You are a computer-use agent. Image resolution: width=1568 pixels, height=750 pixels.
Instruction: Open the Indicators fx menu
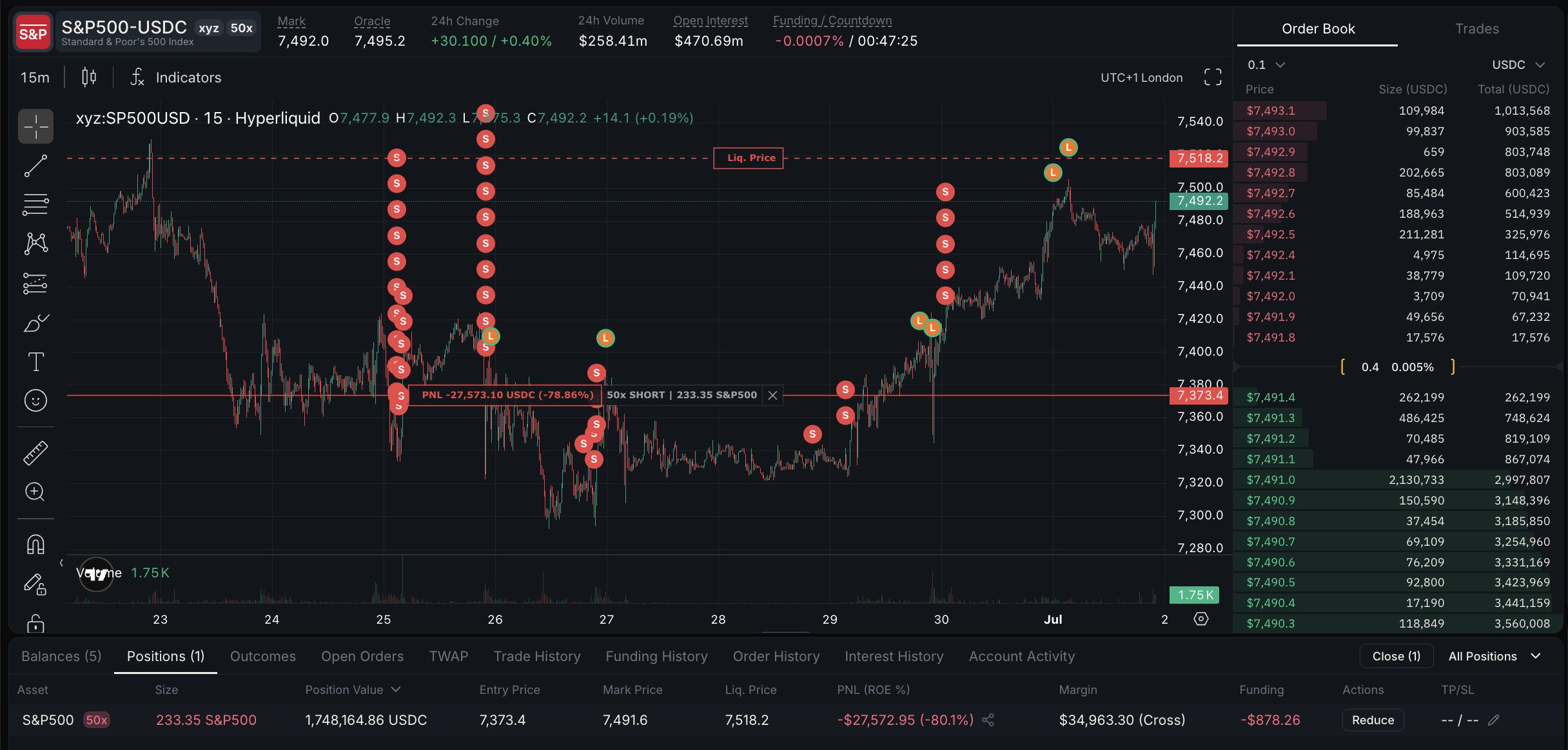click(x=175, y=77)
